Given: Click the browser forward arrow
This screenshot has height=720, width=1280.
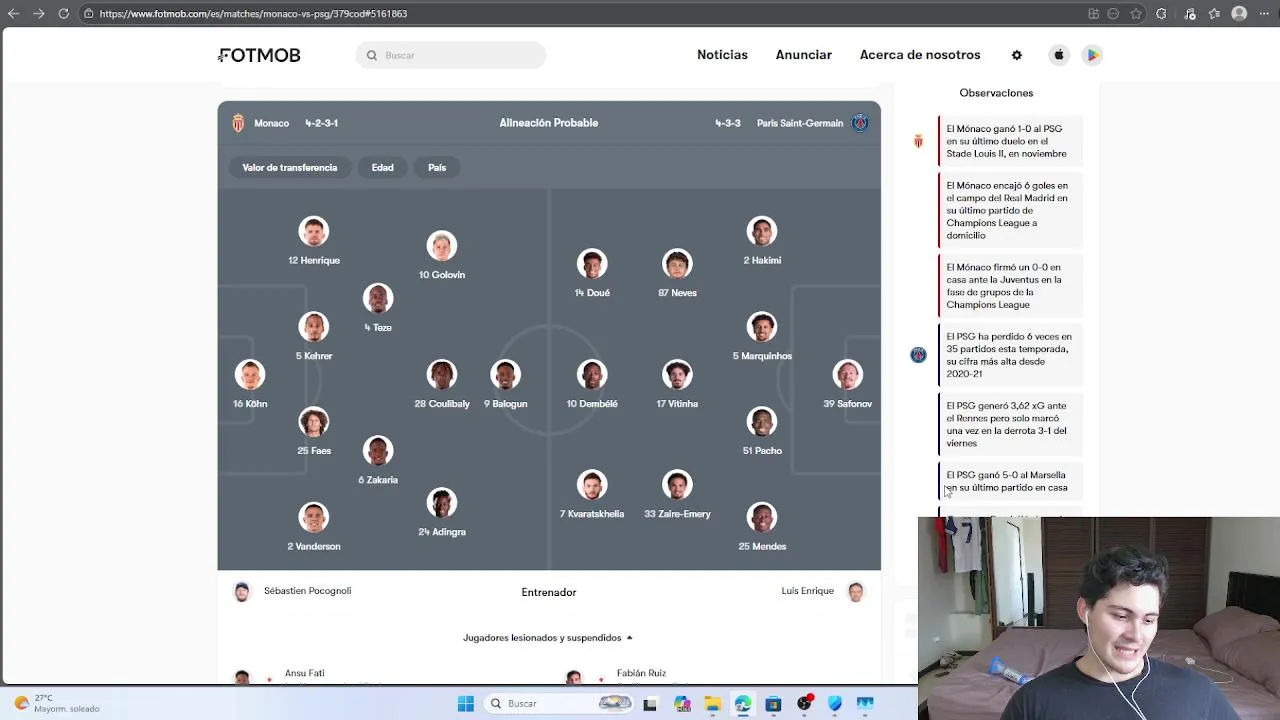Looking at the screenshot, I should pyautogui.click(x=38, y=13).
